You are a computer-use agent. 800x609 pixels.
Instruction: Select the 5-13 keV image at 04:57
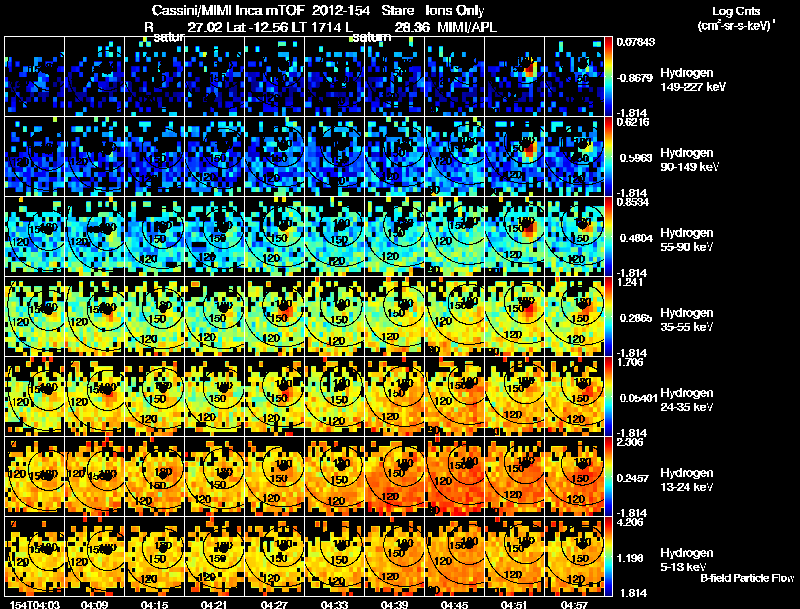click(x=574, y=556)
